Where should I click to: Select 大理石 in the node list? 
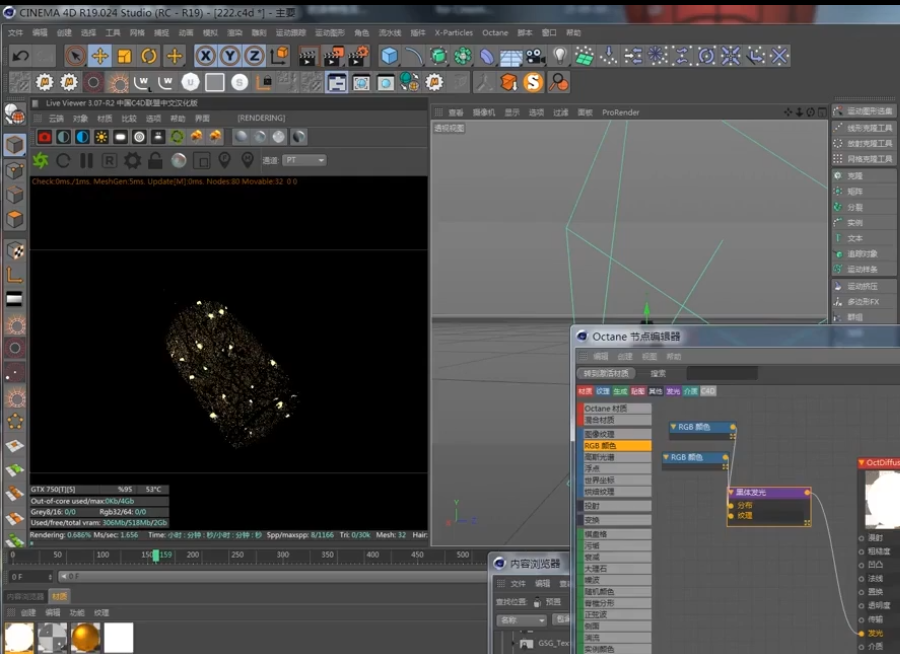617,568
